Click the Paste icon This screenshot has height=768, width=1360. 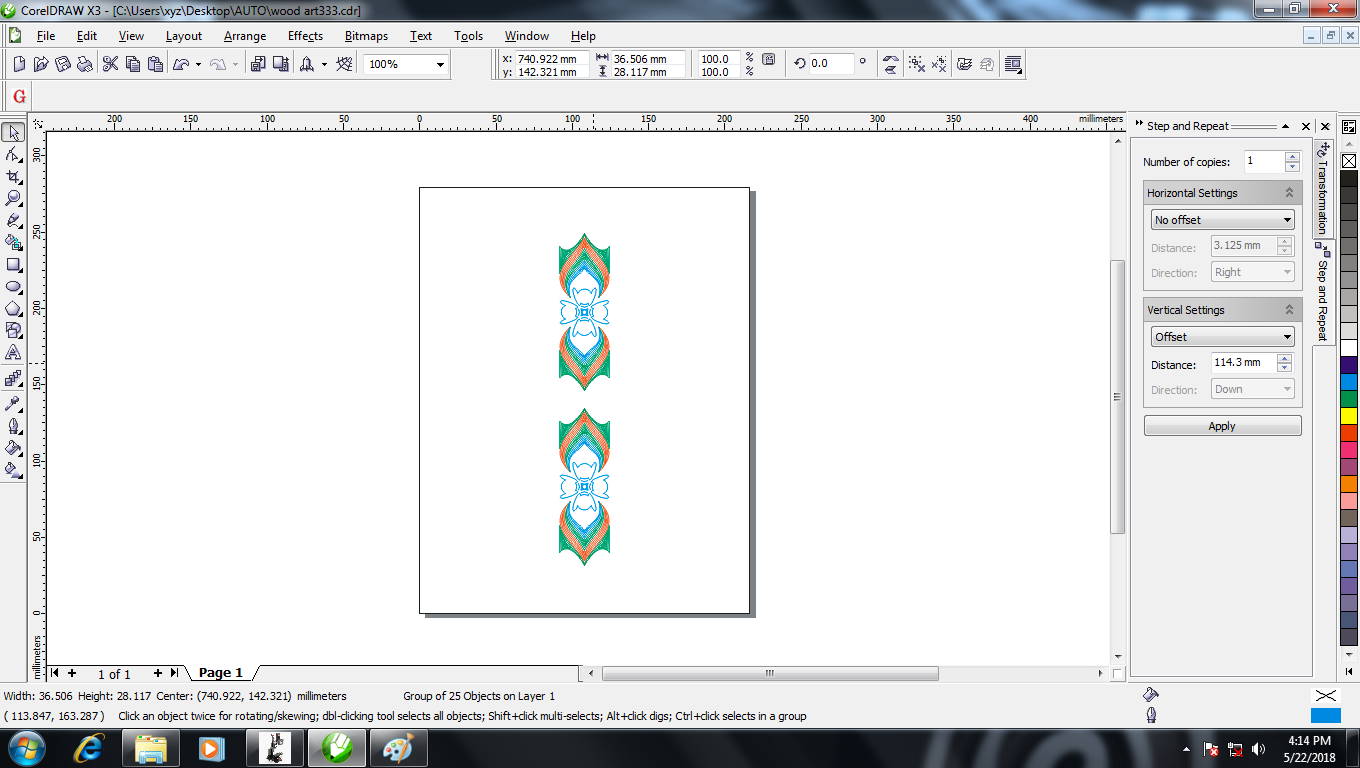[155, 64]
